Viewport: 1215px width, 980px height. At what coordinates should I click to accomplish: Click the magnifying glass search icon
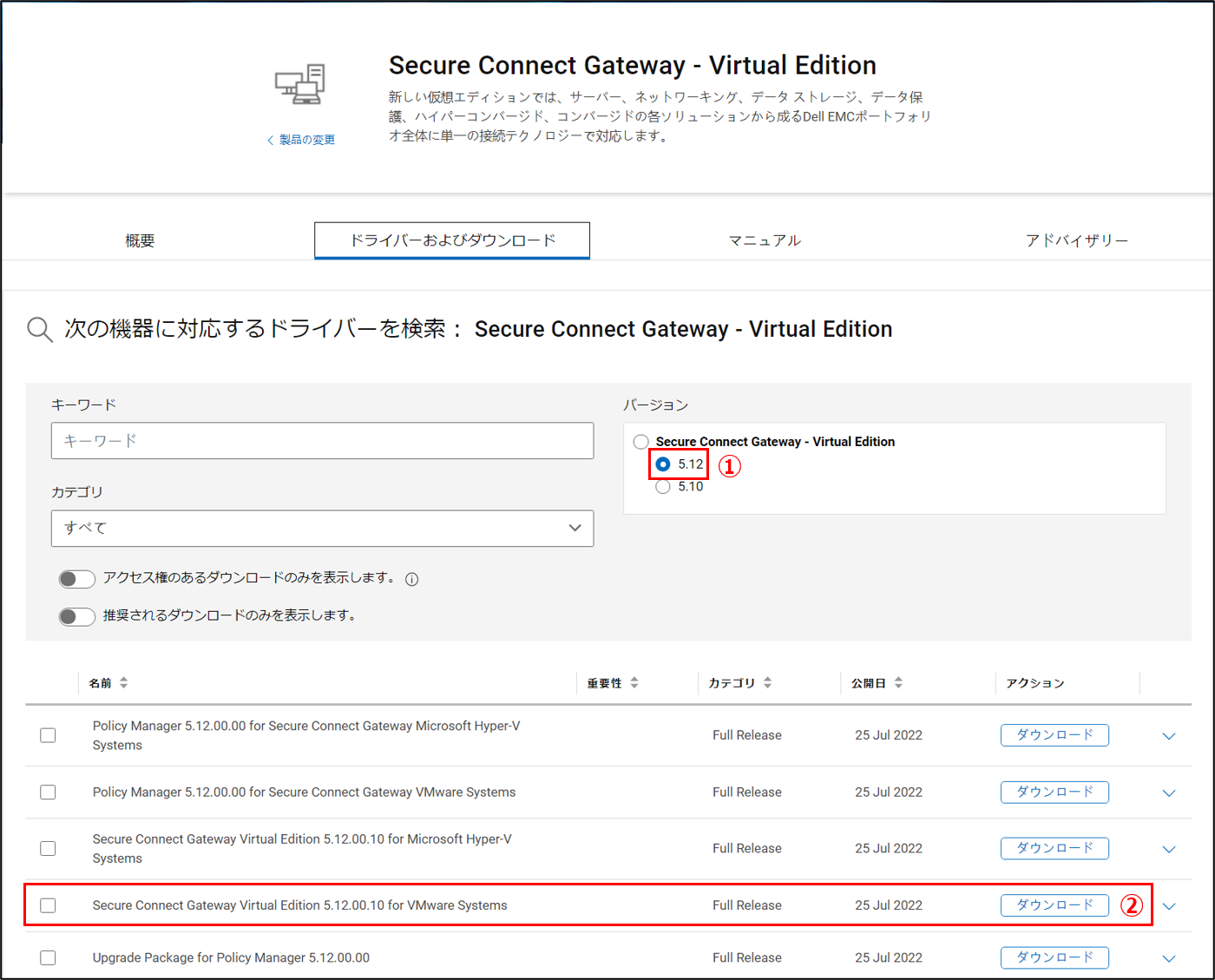(40, 330)
